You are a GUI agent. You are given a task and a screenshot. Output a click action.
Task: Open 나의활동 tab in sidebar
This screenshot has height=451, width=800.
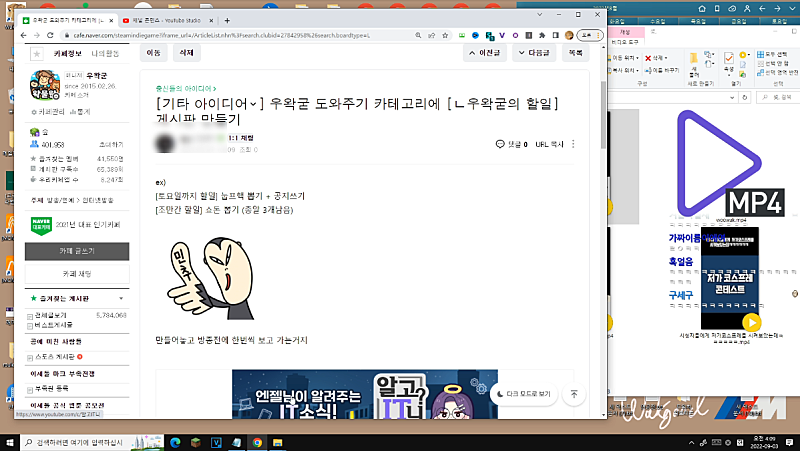(x=105, y=53)
